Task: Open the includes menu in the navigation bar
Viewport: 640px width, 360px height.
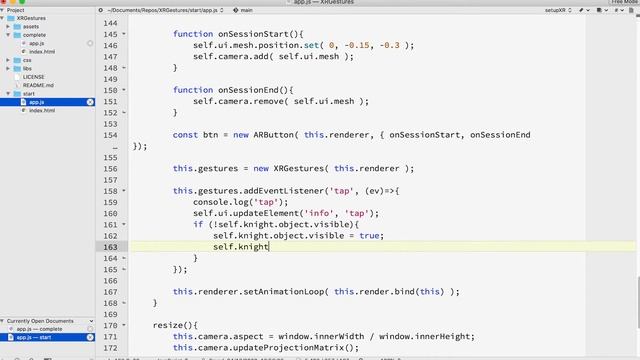Action: pyautogui.click(x=602, y=10)
